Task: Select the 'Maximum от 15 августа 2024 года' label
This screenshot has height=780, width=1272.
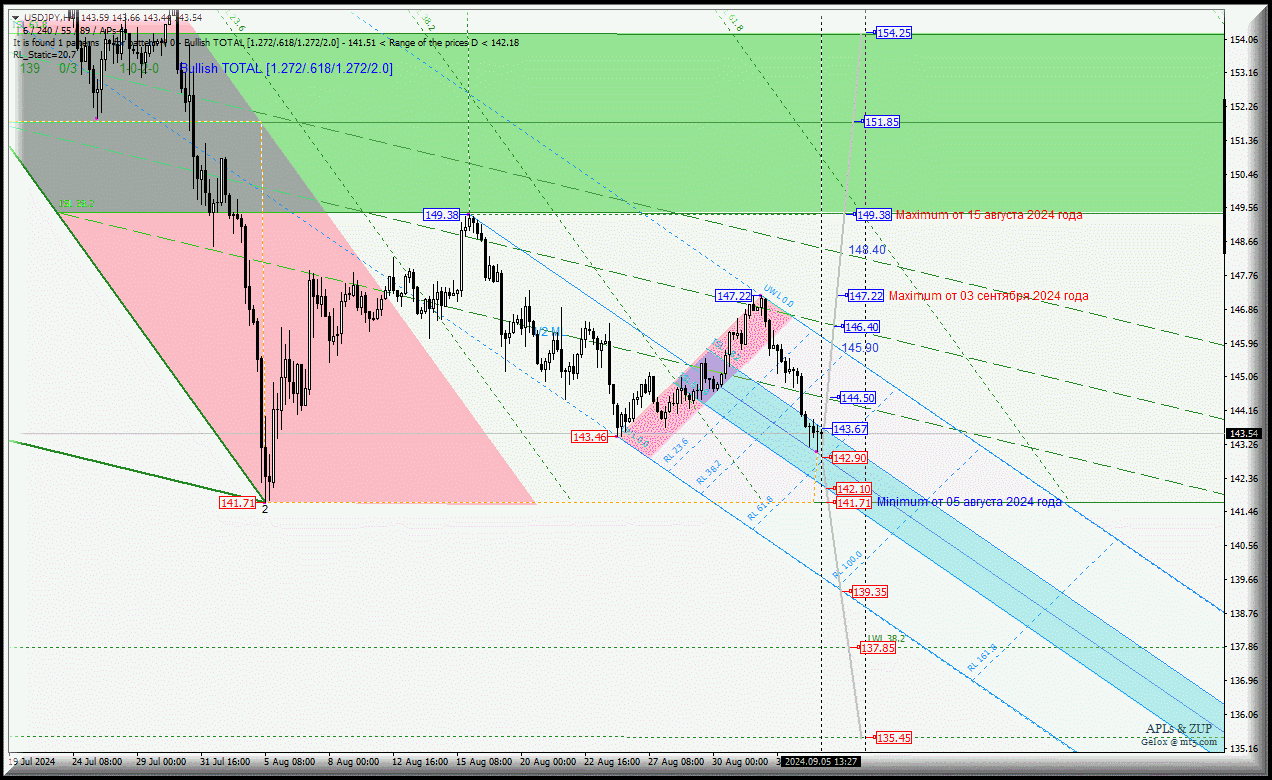Action: (988, 215)
